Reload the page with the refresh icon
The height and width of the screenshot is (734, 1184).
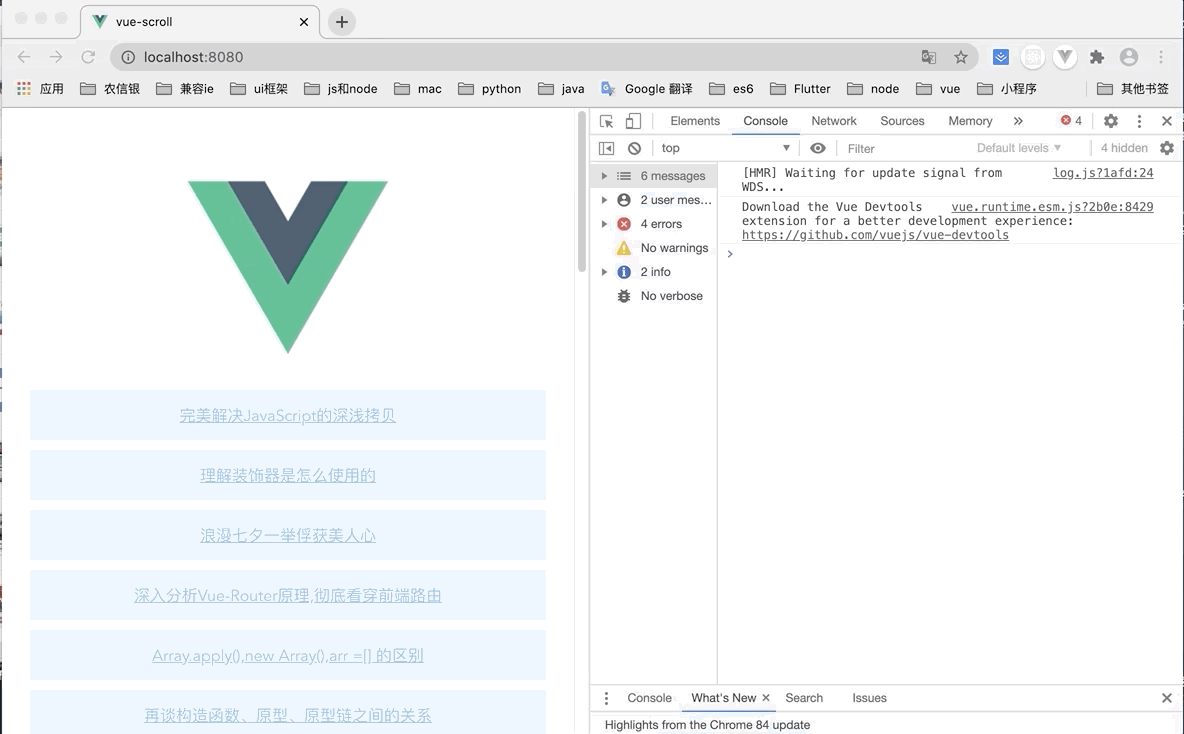pyautogui.click(x=88, y=57)
